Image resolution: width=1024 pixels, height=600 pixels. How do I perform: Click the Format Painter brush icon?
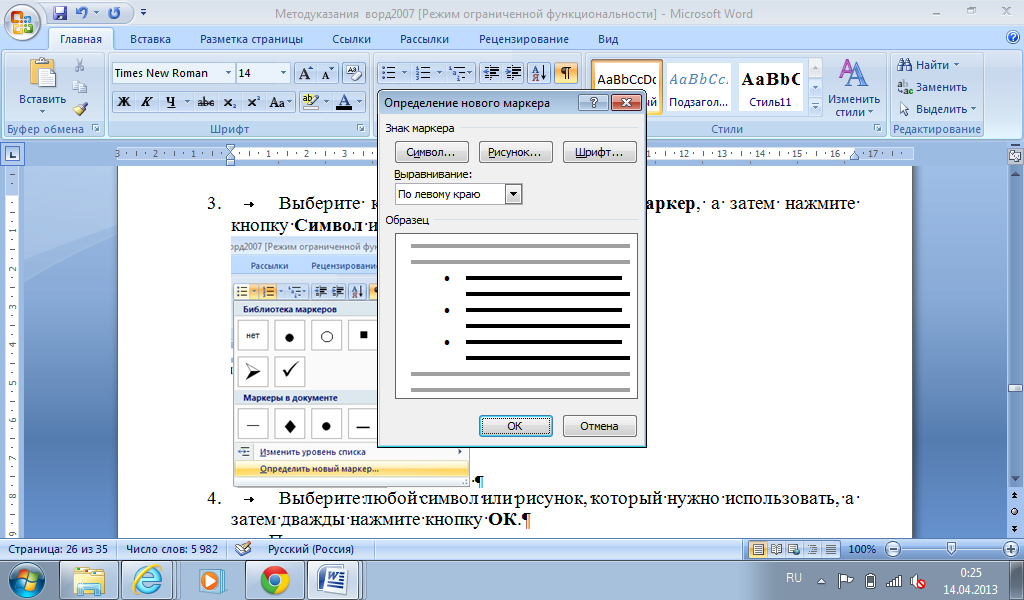pyautogui.click(x=80, y=108)
